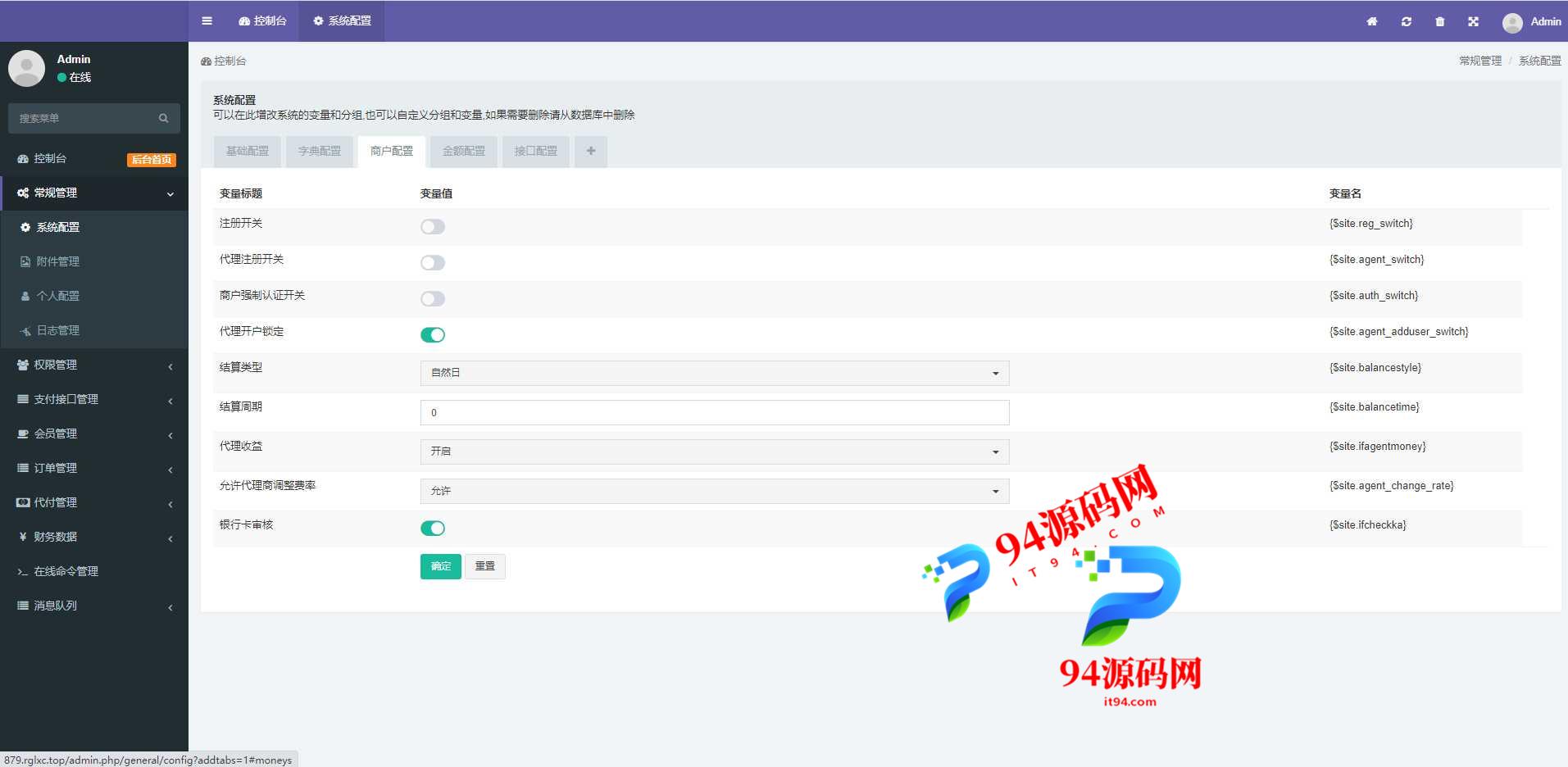Collapse the 常规管理 menu chevron
This screenshot has width=1568, height=767.
(x=170, y=194)
